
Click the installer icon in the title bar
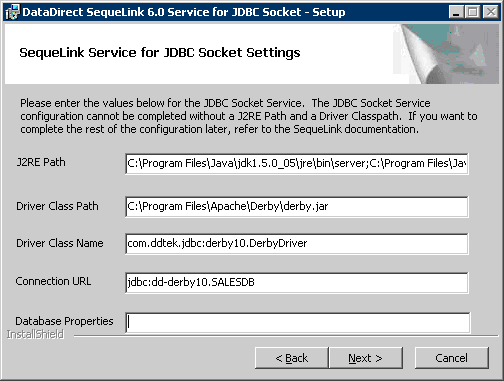click(x=12, y=12)
